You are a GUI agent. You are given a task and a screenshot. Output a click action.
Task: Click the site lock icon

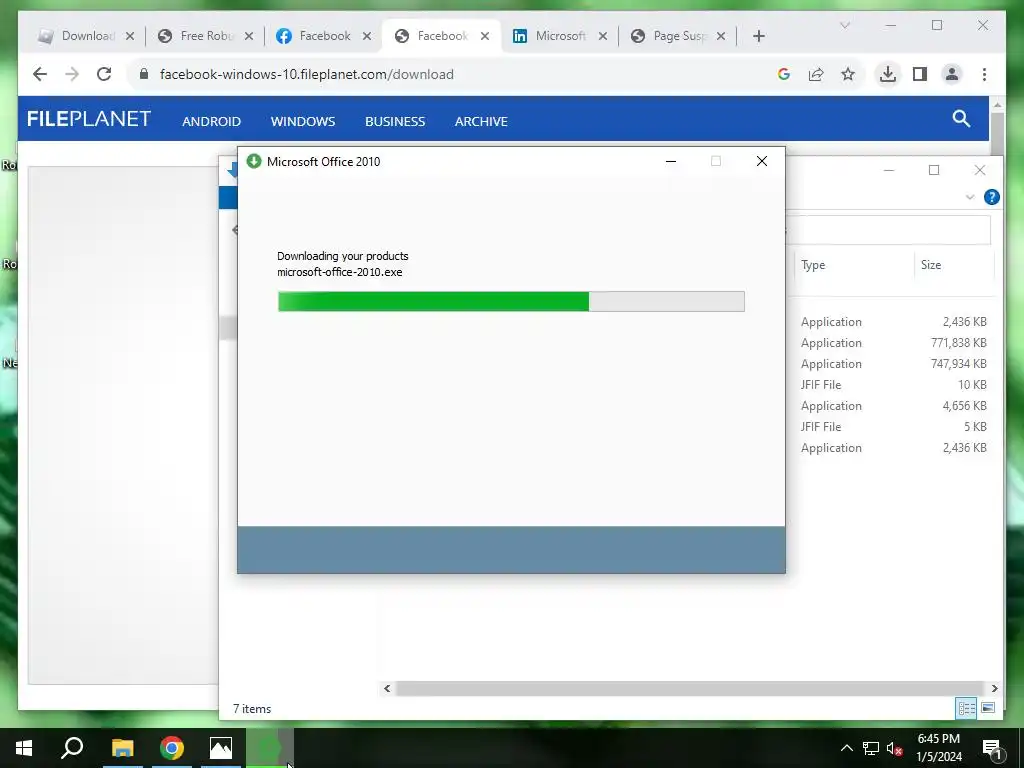coord(144,74)
